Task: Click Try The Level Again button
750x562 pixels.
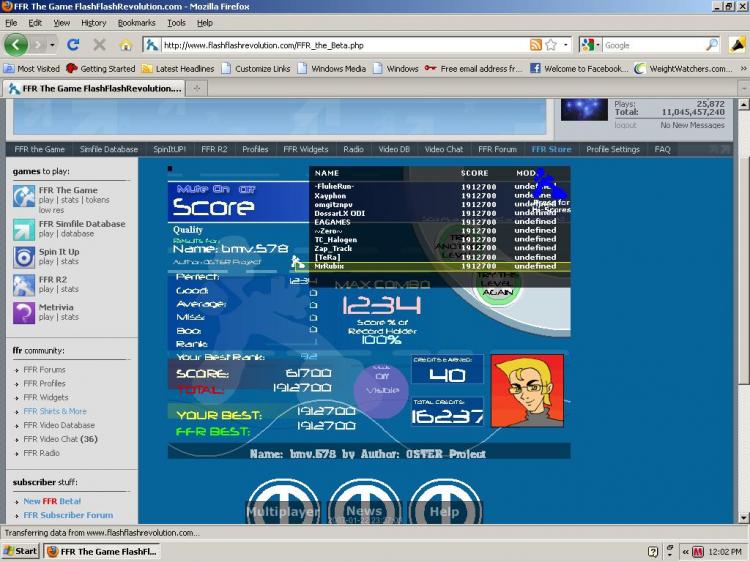Action: point(497,286)
